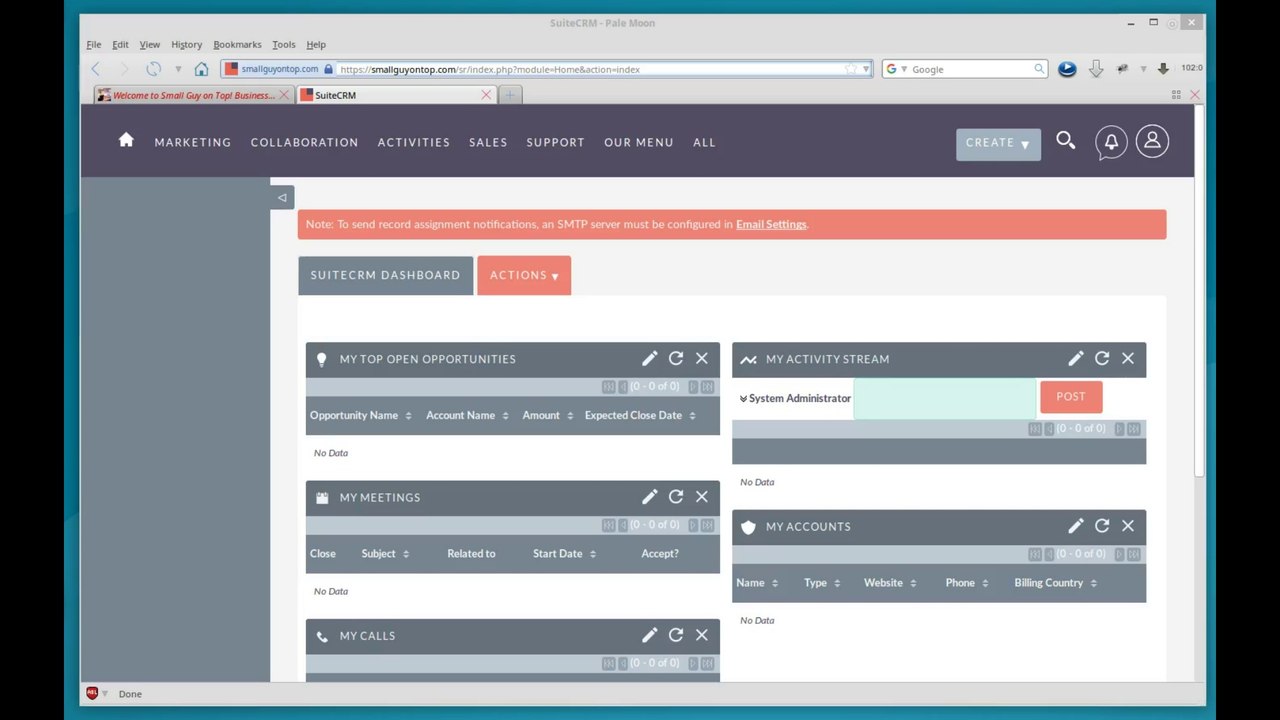Edit the My Accounts dashlet
Screen dimensions: 1280x720
point(1076,525)
